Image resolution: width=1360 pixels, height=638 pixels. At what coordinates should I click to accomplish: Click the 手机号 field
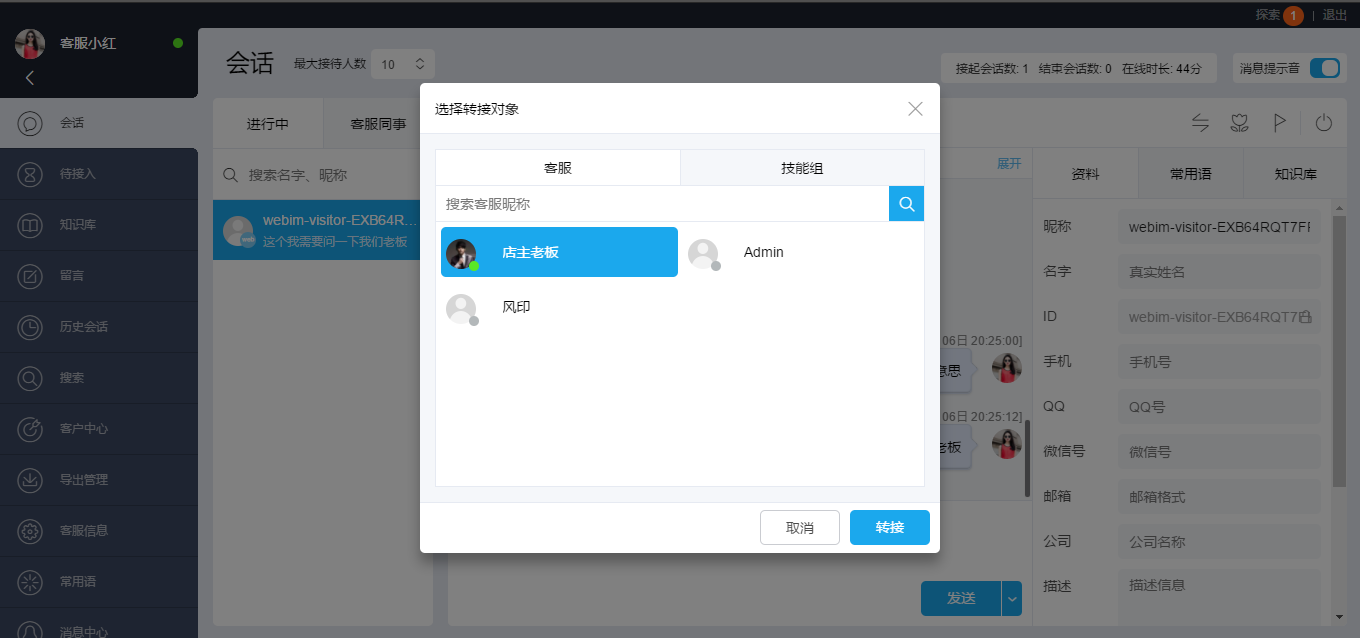[1219, 362]
